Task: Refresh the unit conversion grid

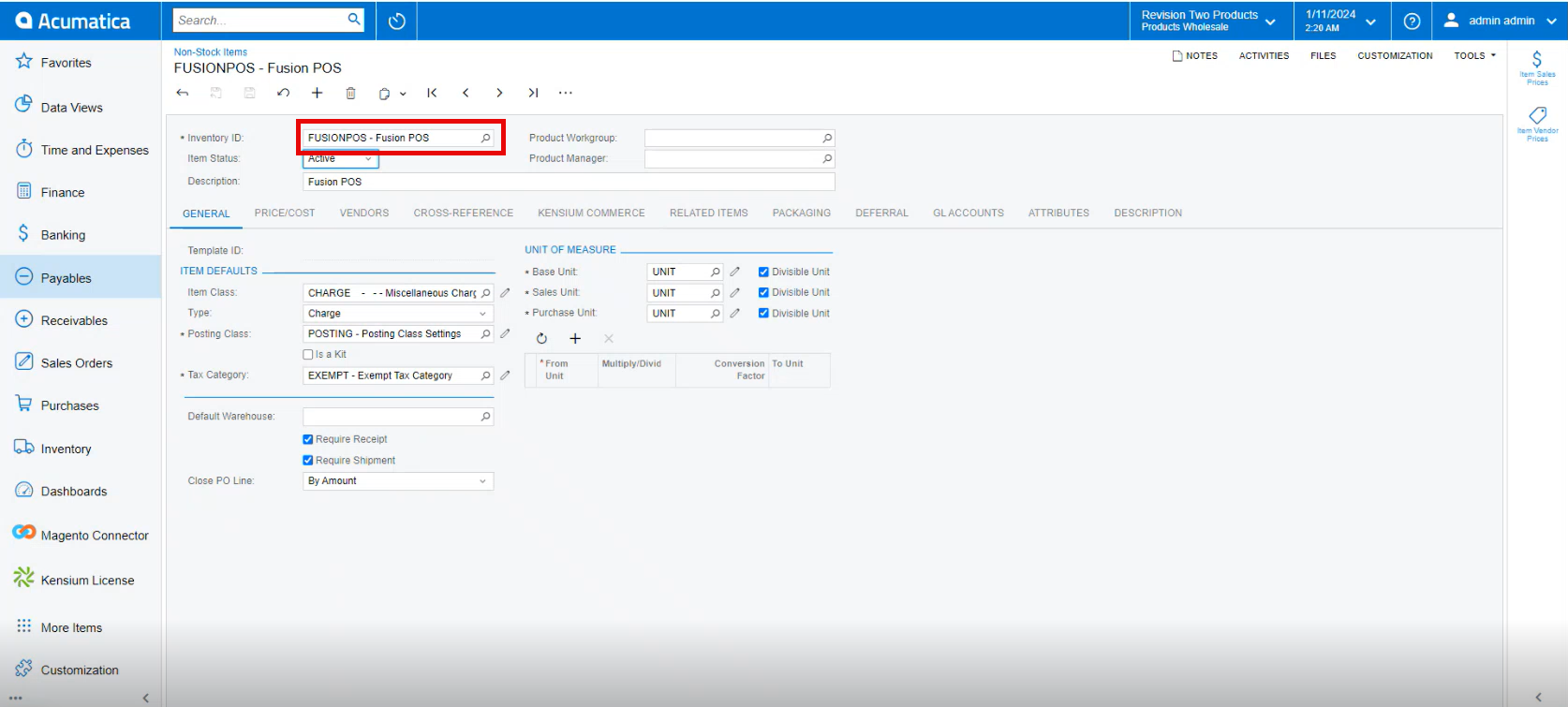Action: pos(541,338)
